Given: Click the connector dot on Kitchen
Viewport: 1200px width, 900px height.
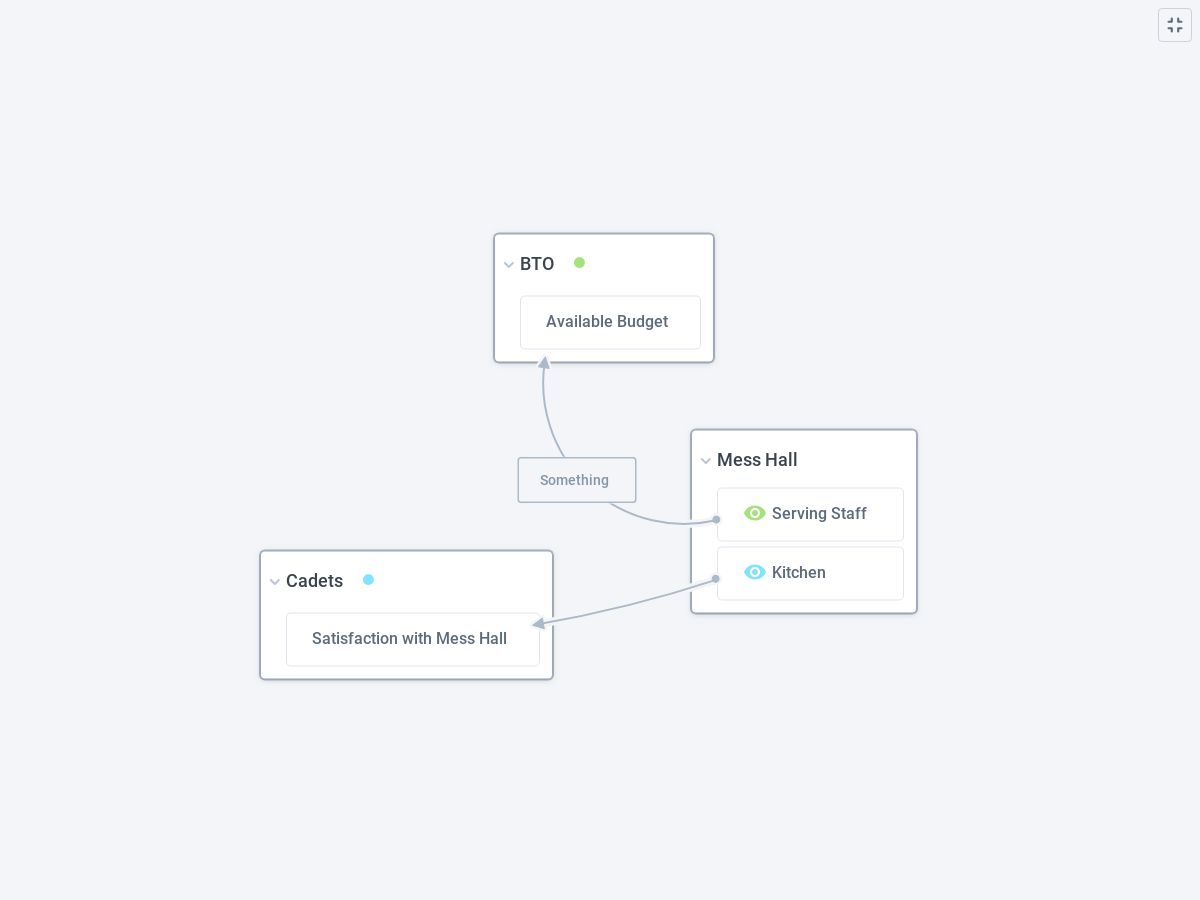Looking at the screenshot, I should coord(716,578).
